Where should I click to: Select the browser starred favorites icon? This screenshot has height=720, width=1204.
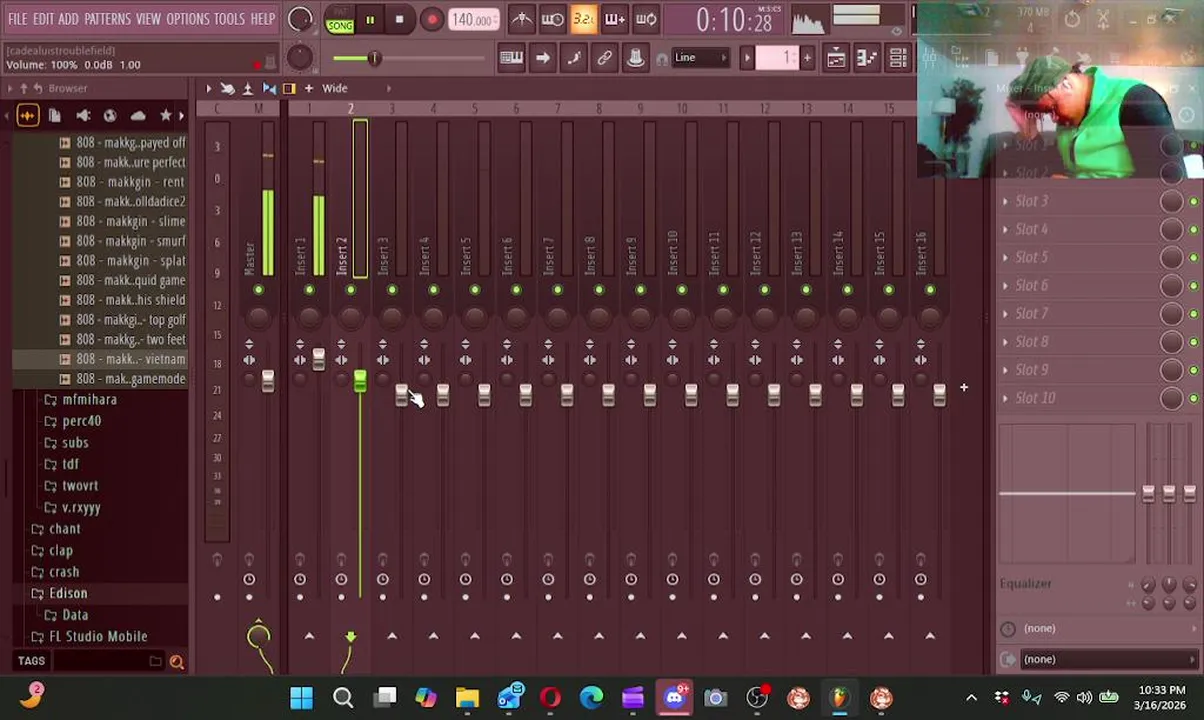(166, 116)
